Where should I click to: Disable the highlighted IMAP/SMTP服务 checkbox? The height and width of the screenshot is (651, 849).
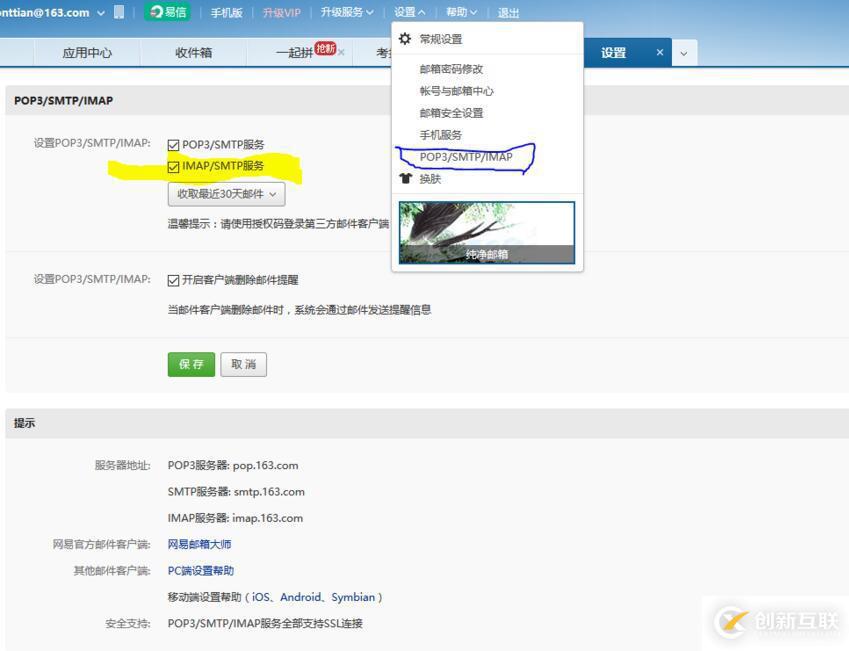coord(173,166)
